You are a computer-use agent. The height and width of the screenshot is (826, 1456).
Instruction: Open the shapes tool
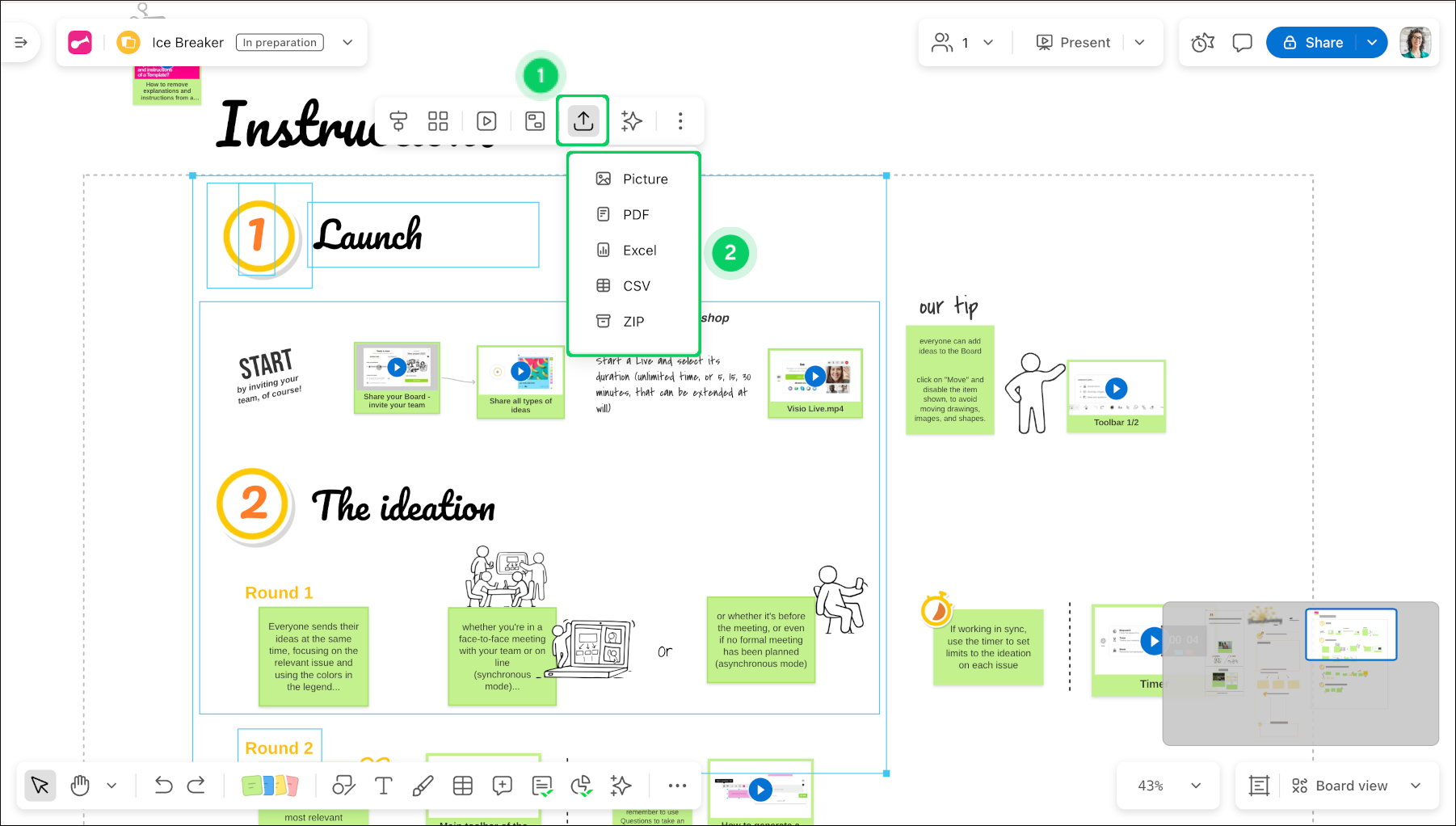point(343,786)
